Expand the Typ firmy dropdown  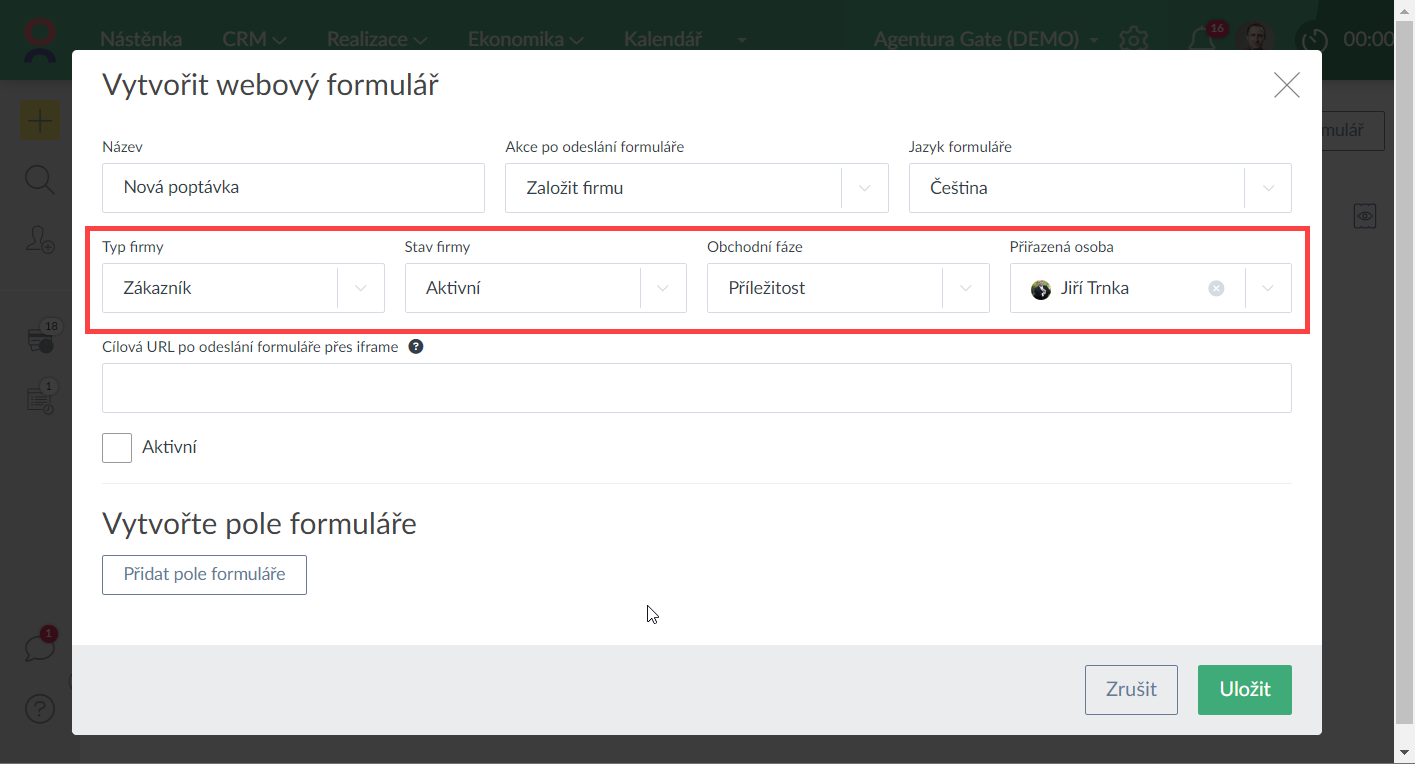pyautogui.click(x=360, y=288)
